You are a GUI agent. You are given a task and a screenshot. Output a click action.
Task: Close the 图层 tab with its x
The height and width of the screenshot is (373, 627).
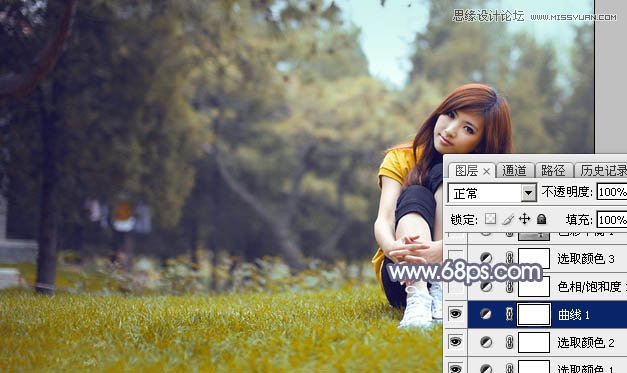[x=486, y=172]
